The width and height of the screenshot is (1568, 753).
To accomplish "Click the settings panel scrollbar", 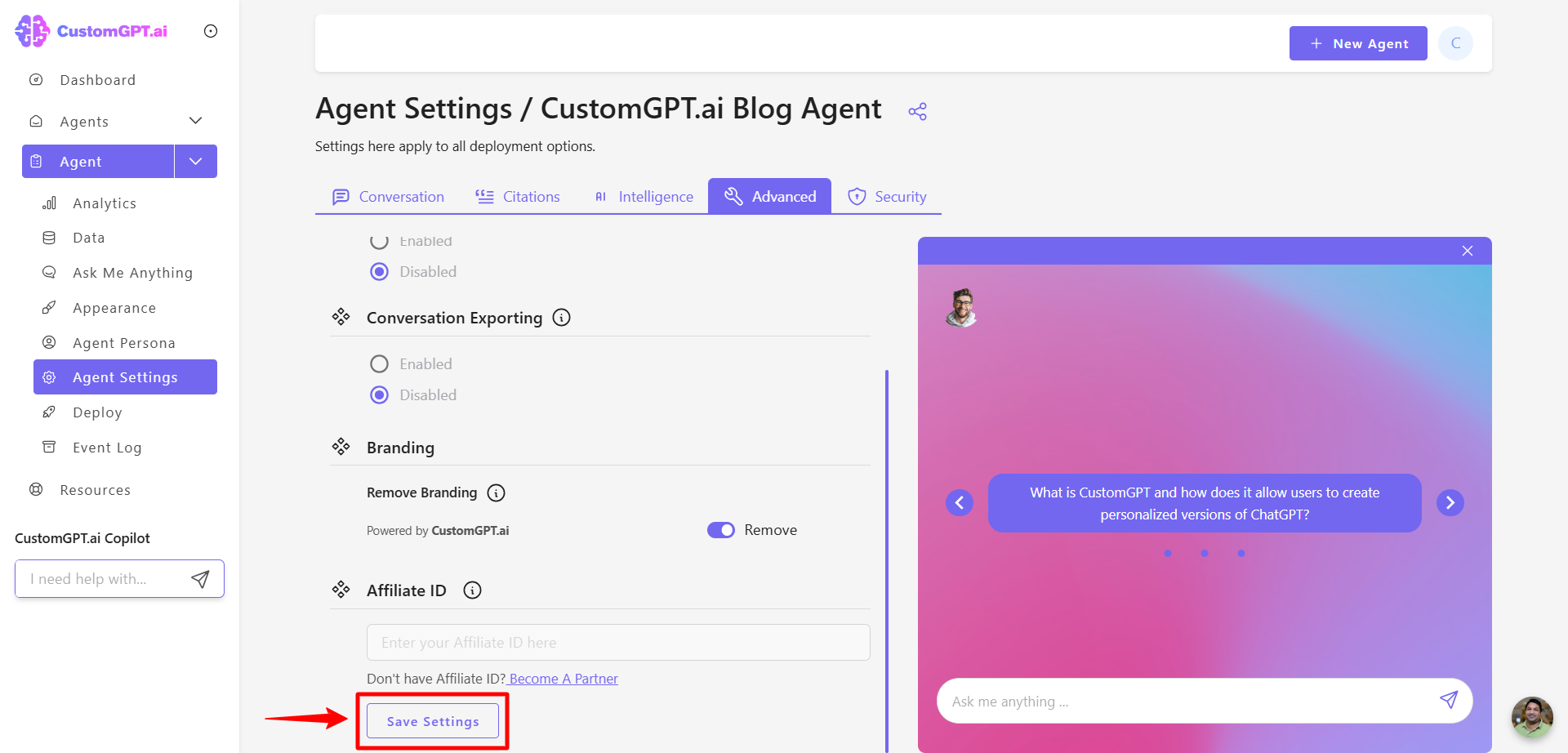I will 887,560.
